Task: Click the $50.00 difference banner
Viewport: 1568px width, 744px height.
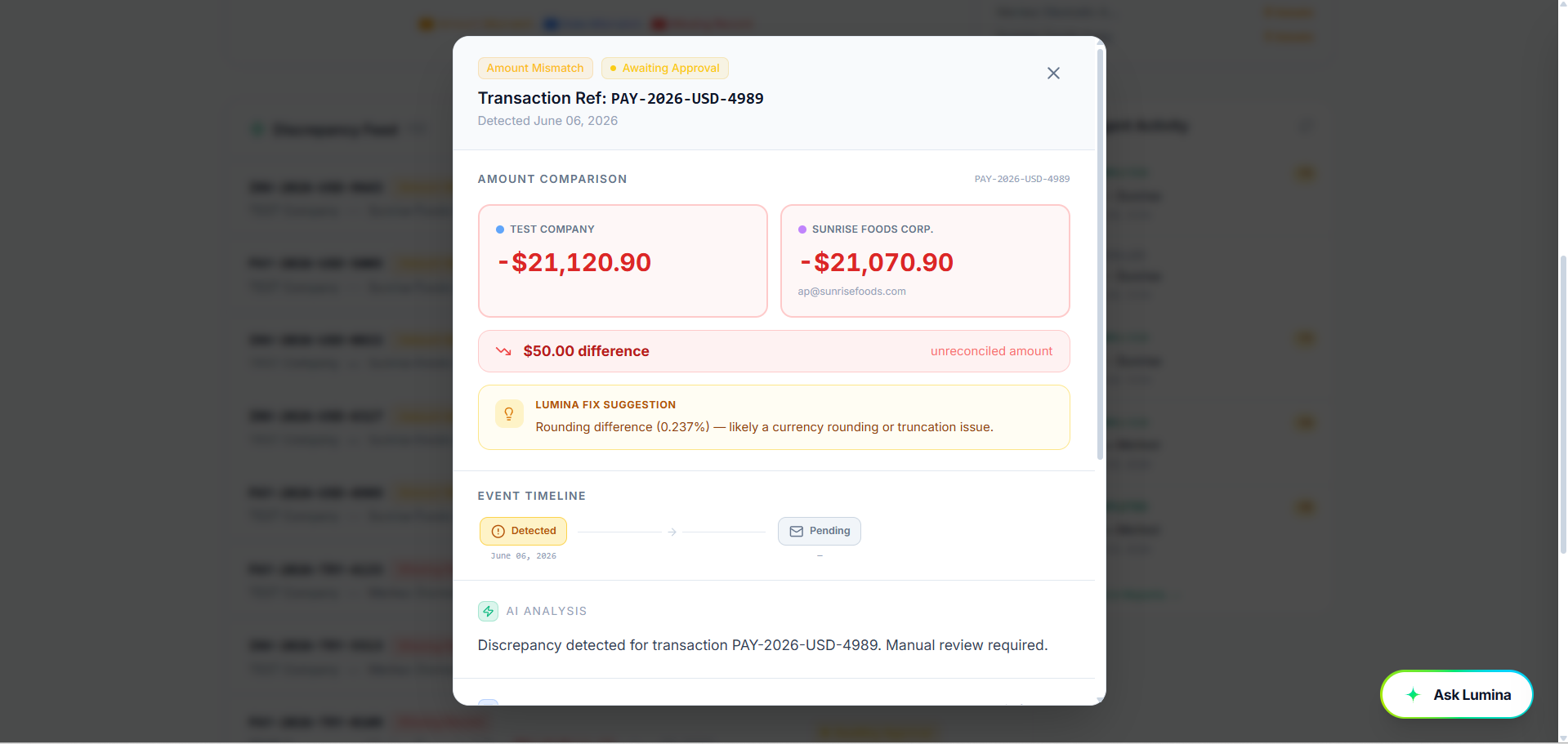Action: point(774,351)
